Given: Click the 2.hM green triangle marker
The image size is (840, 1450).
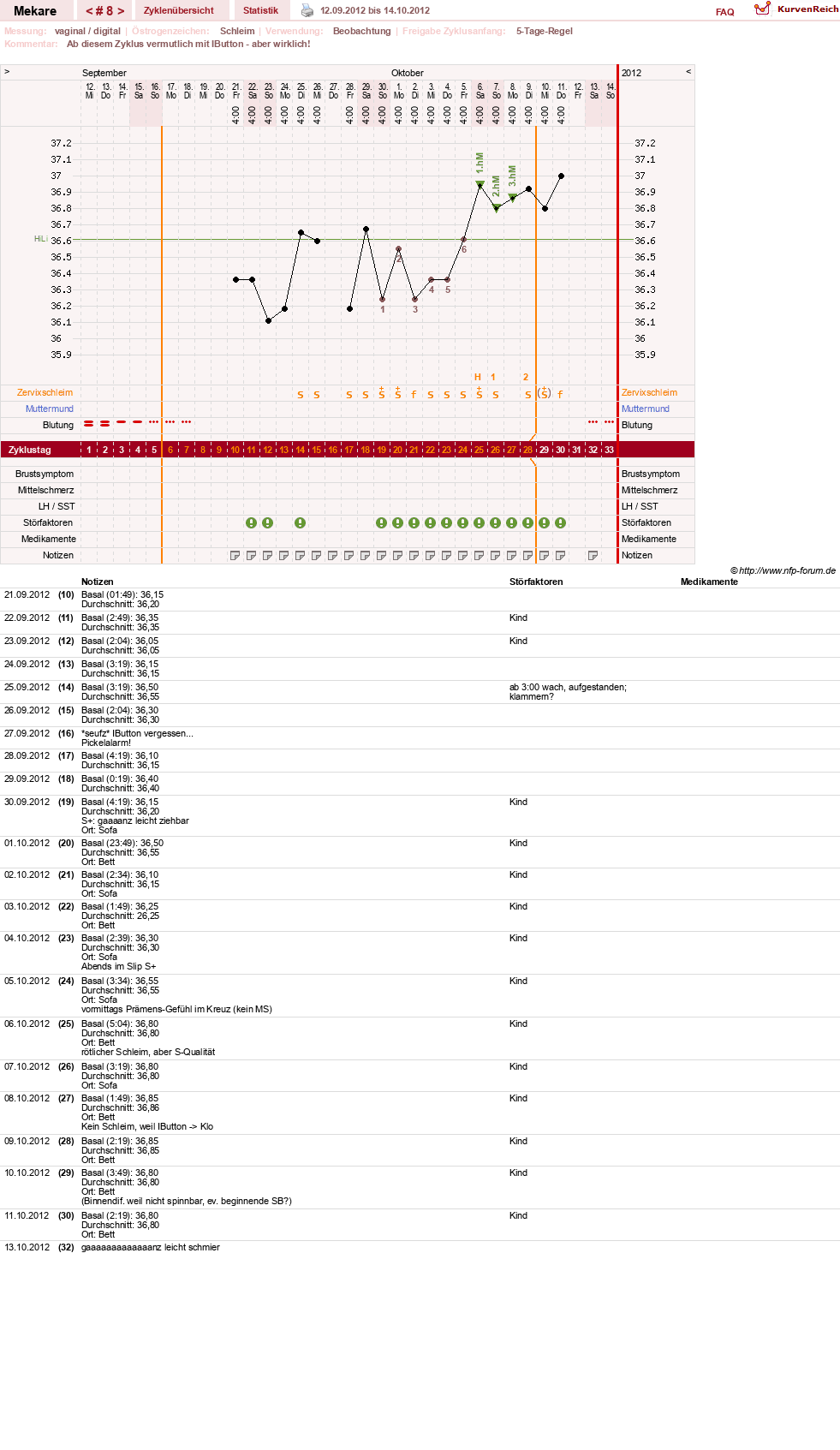Looking at the screenshot, I should click(496, 207).
